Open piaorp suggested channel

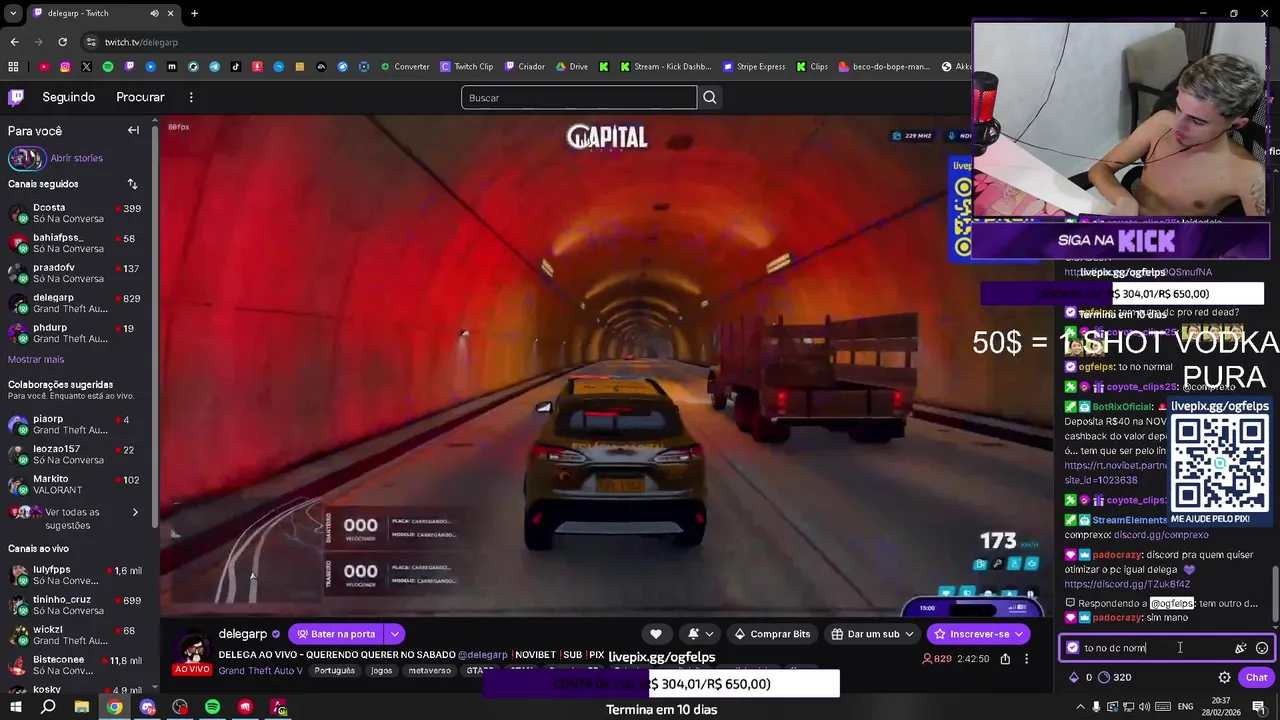[x=76, y=424]
